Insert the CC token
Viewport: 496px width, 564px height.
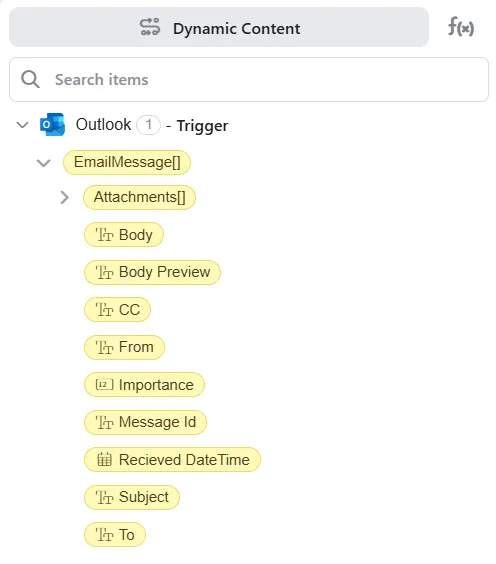click(118, 310)
